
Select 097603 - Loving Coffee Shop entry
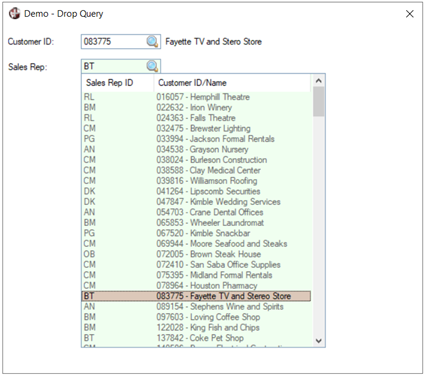click(196, 317)
